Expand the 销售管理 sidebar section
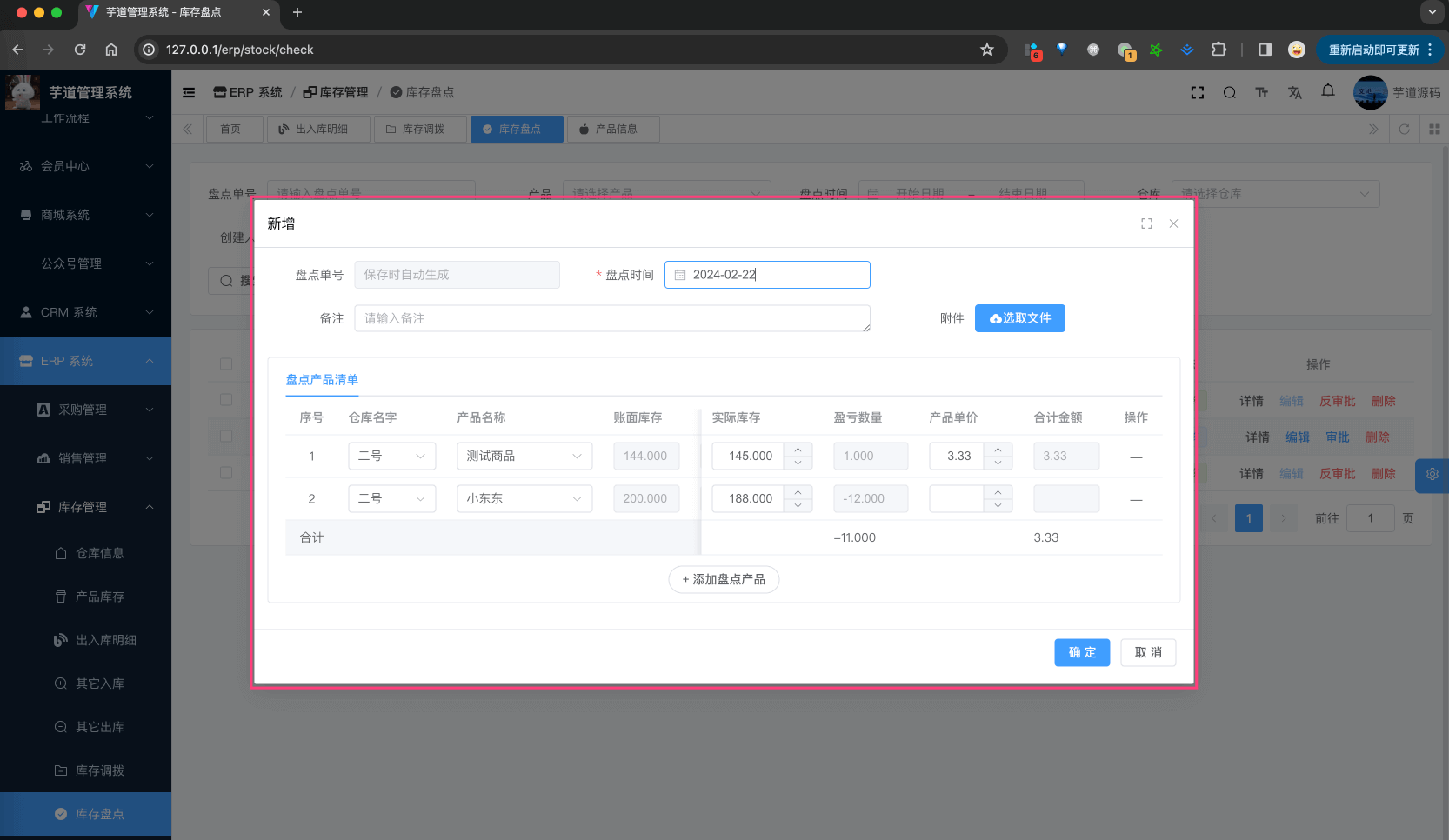The width and height of the screenshot is (1449, 840). click(x=85, y=458)
